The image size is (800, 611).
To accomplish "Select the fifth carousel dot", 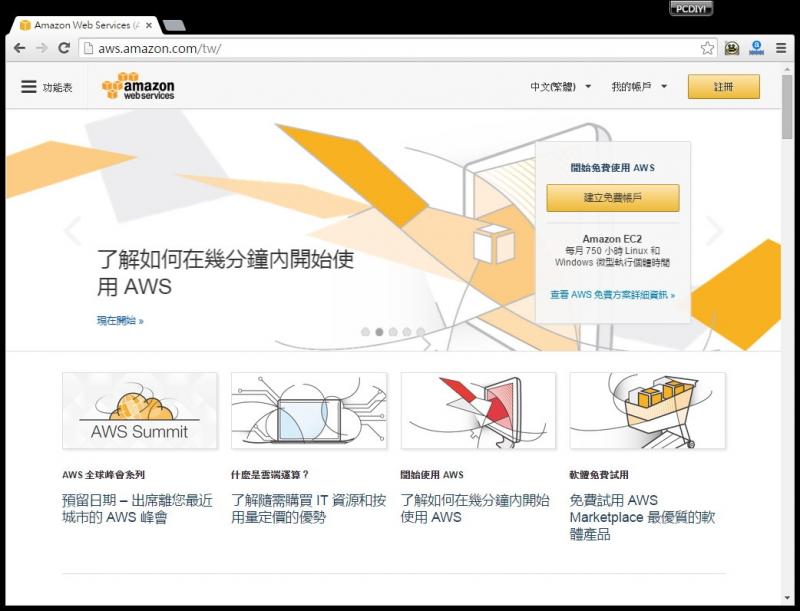I will [x=420, y=332].
